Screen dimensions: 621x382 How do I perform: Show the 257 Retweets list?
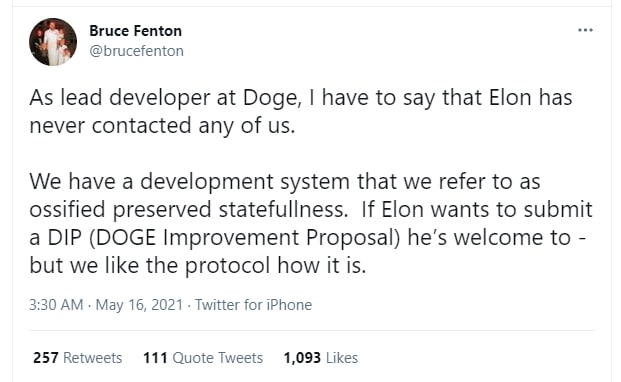tap(78, 358)
